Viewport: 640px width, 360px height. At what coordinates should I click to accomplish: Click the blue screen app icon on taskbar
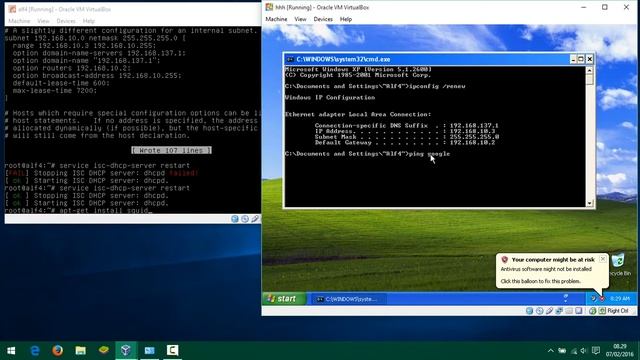click(x=149, y=350)
